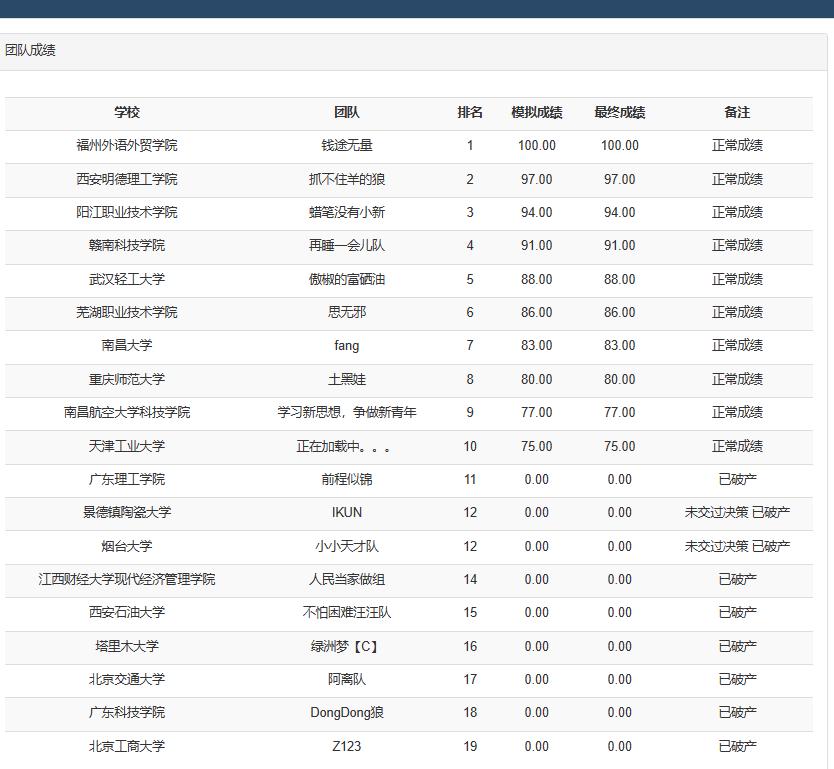Viewport: 834px width, 769px height.
Task: Select the team named fang
Action: [347, 346]
